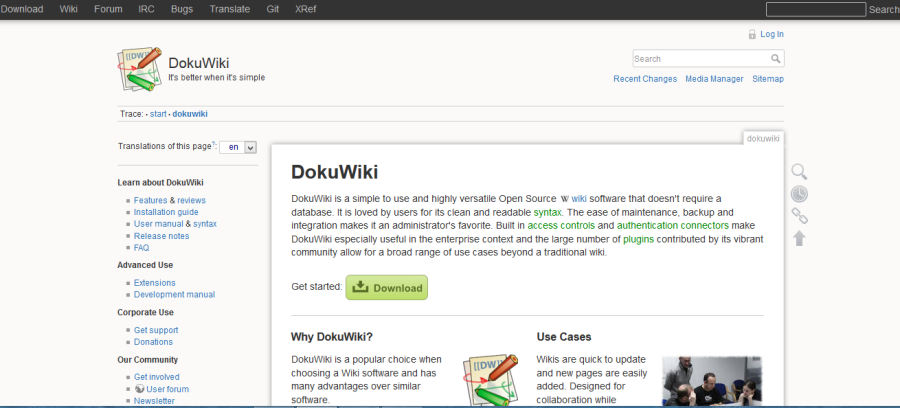This screenshot has width=900, height=408.
Task: Click the green Download button
Action: pos(386,287)
